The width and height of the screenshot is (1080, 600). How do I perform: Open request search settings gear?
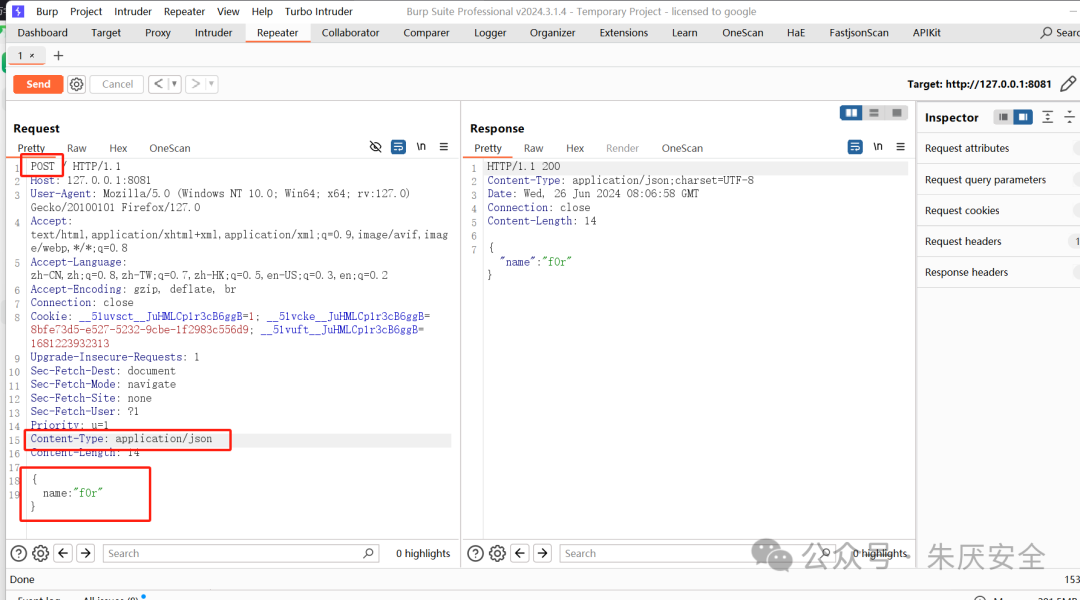(x=41, y=553)
